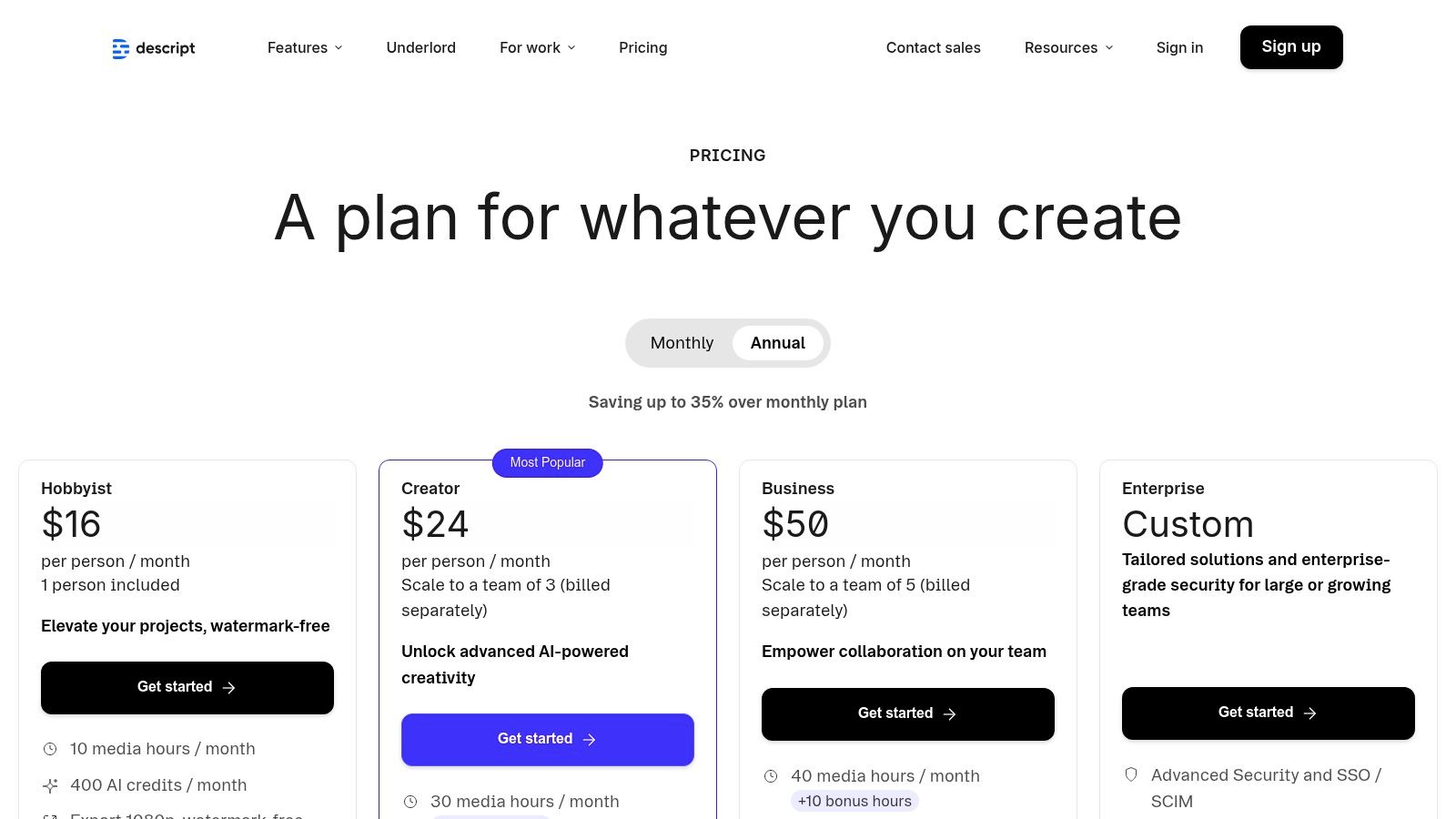The height and width of the screenshot is (819, 1456).
Task: Click Get started on the Business plan
Action: tap(907, 713)
